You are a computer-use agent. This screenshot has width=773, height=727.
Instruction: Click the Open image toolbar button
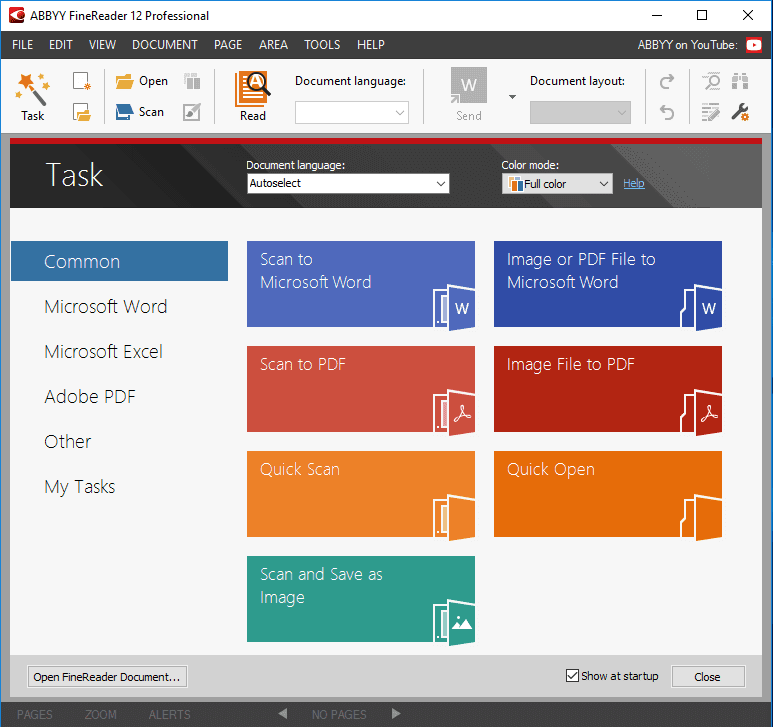[141, 81]
